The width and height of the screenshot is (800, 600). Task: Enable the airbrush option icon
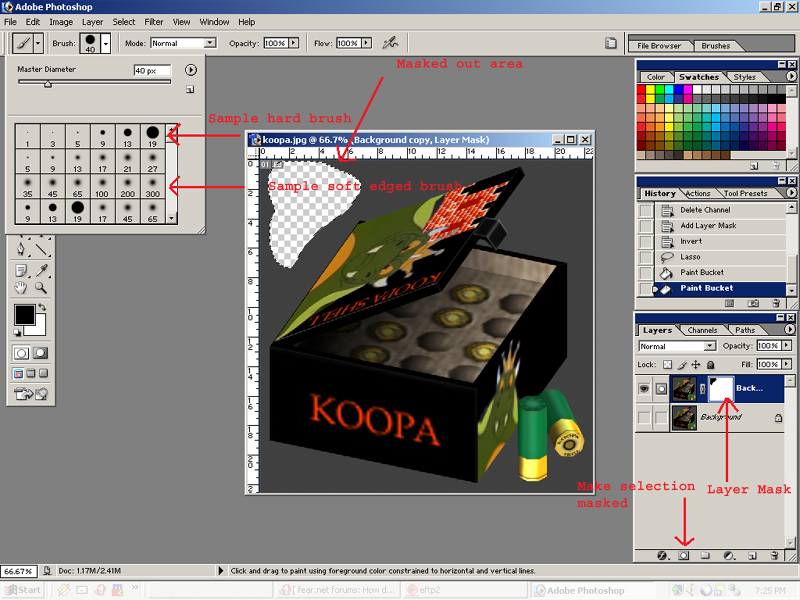tap(391, 43)
